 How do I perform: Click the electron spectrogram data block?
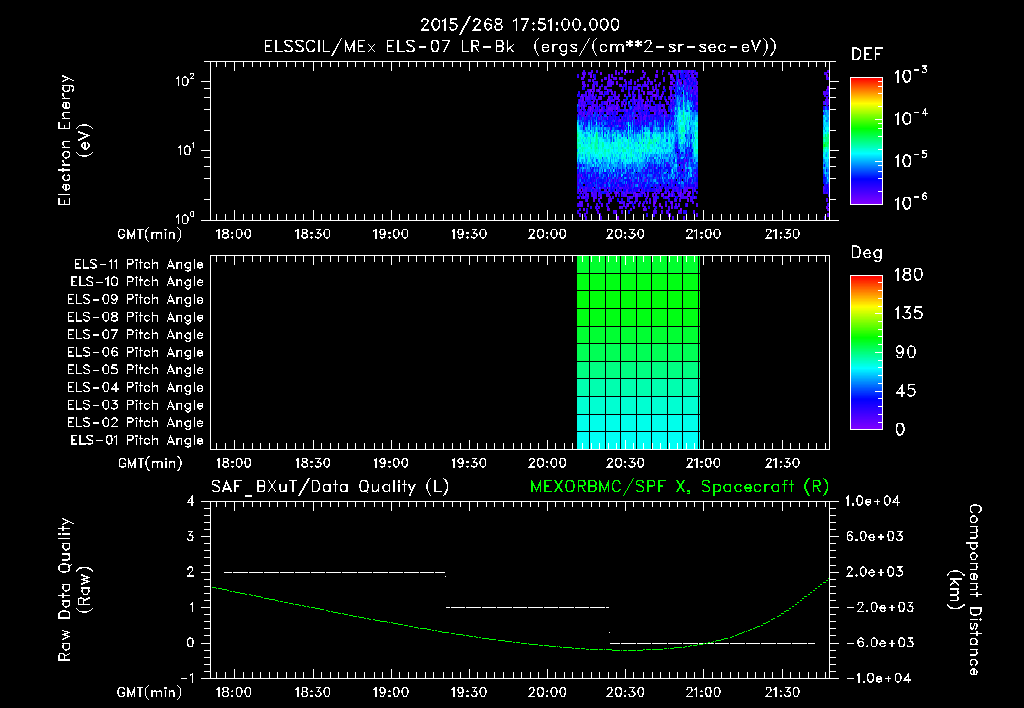pos(637,144)
